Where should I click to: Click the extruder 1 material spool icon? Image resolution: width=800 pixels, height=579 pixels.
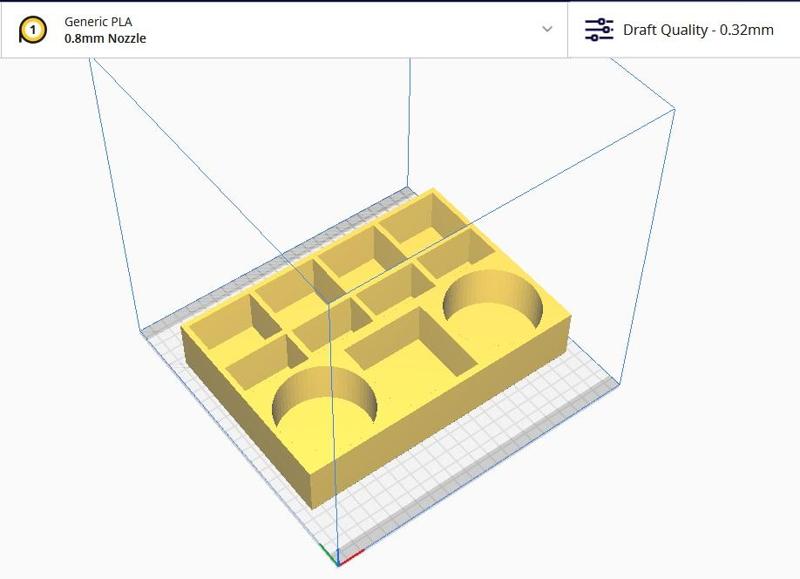33,30
